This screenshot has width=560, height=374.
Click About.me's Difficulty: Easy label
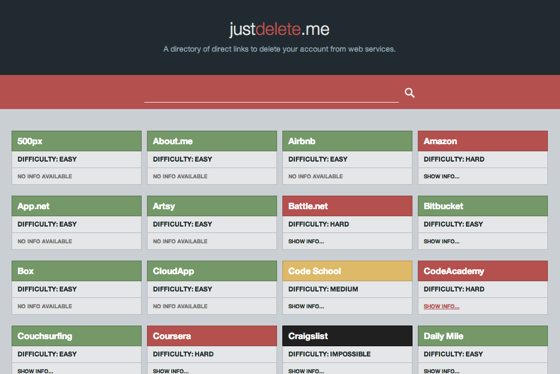tap(182, 159)
